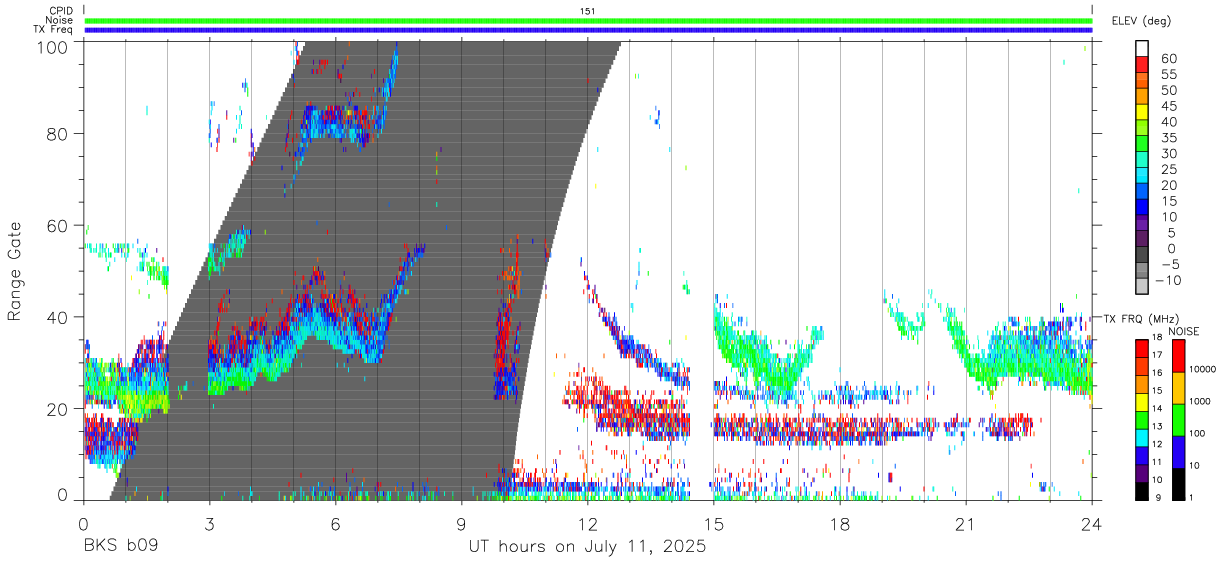Click ELEV scale label '30'
Viewport: 1228px width, 567px height.
coord(1168,154)
